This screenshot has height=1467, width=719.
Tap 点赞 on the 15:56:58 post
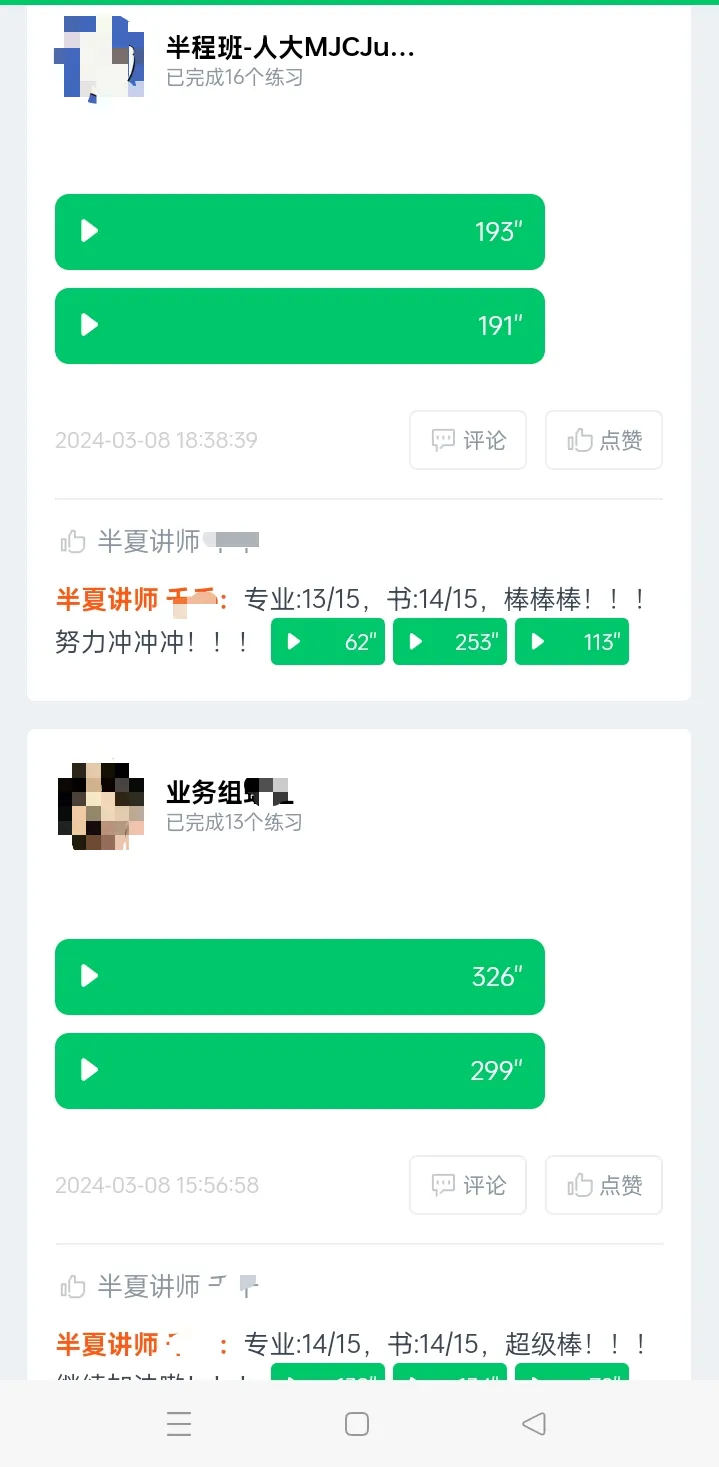(604, 1185)
